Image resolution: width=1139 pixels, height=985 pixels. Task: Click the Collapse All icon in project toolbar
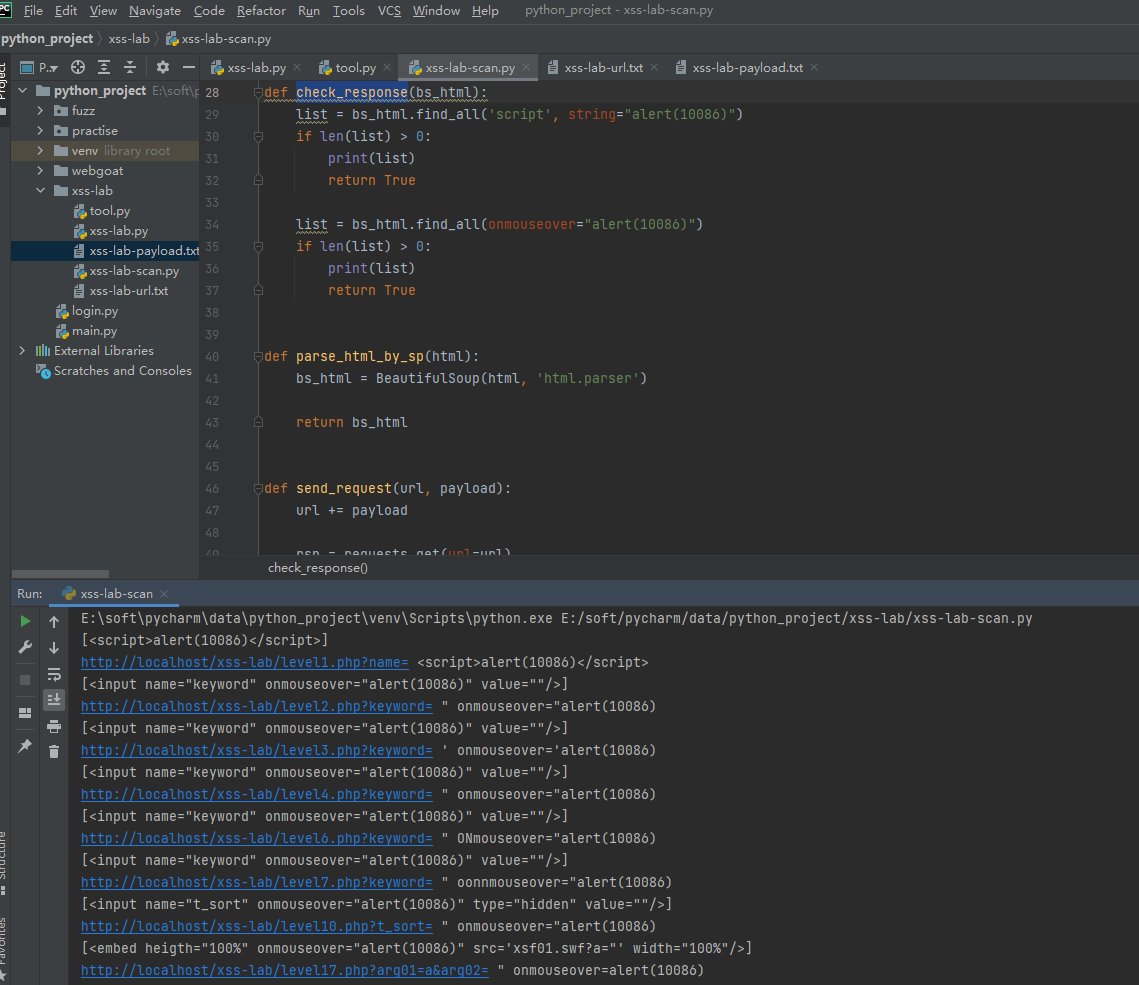pyautogui.click(x=130, y=68)
